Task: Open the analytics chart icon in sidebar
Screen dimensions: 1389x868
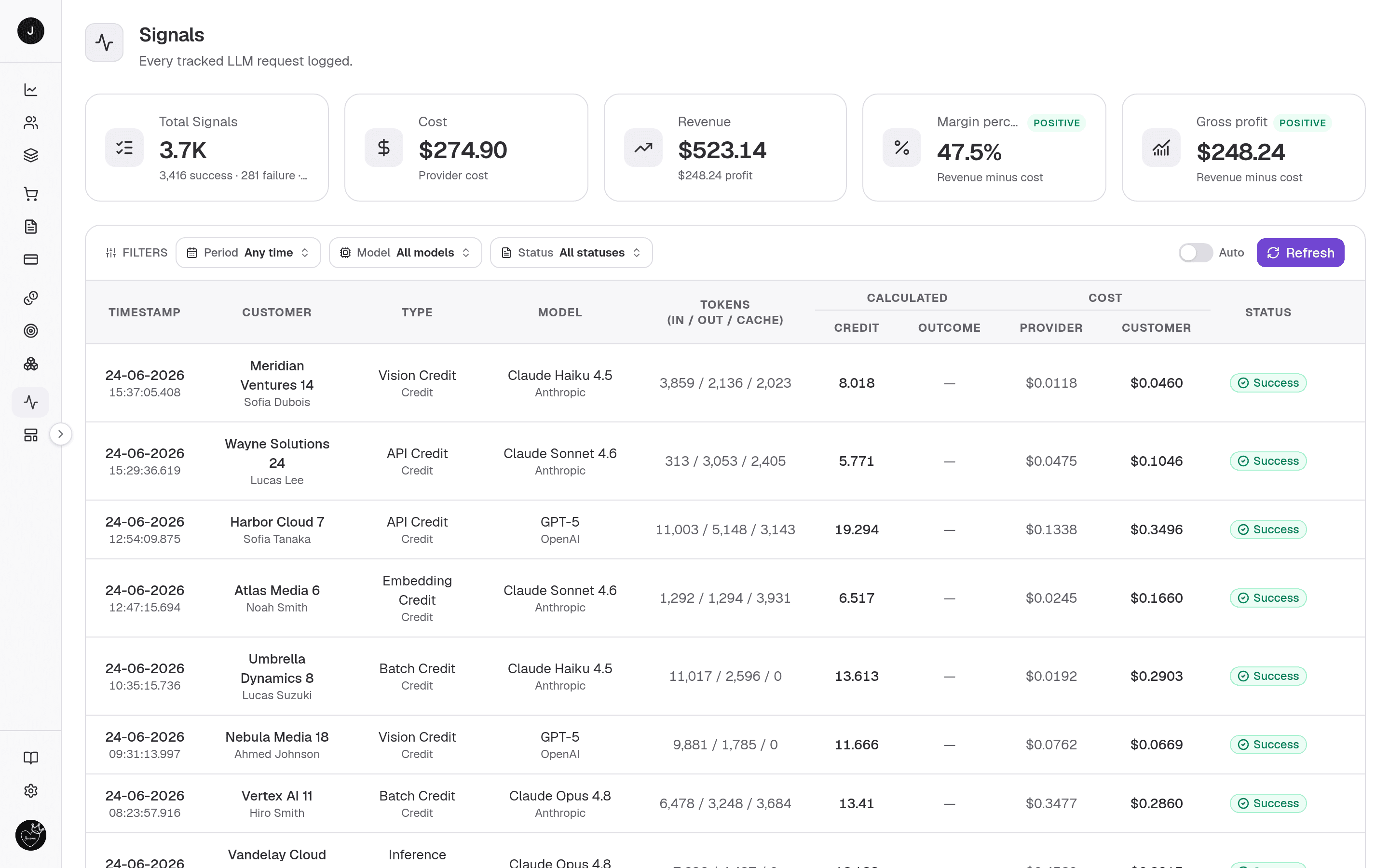Action: click(30, 90)
